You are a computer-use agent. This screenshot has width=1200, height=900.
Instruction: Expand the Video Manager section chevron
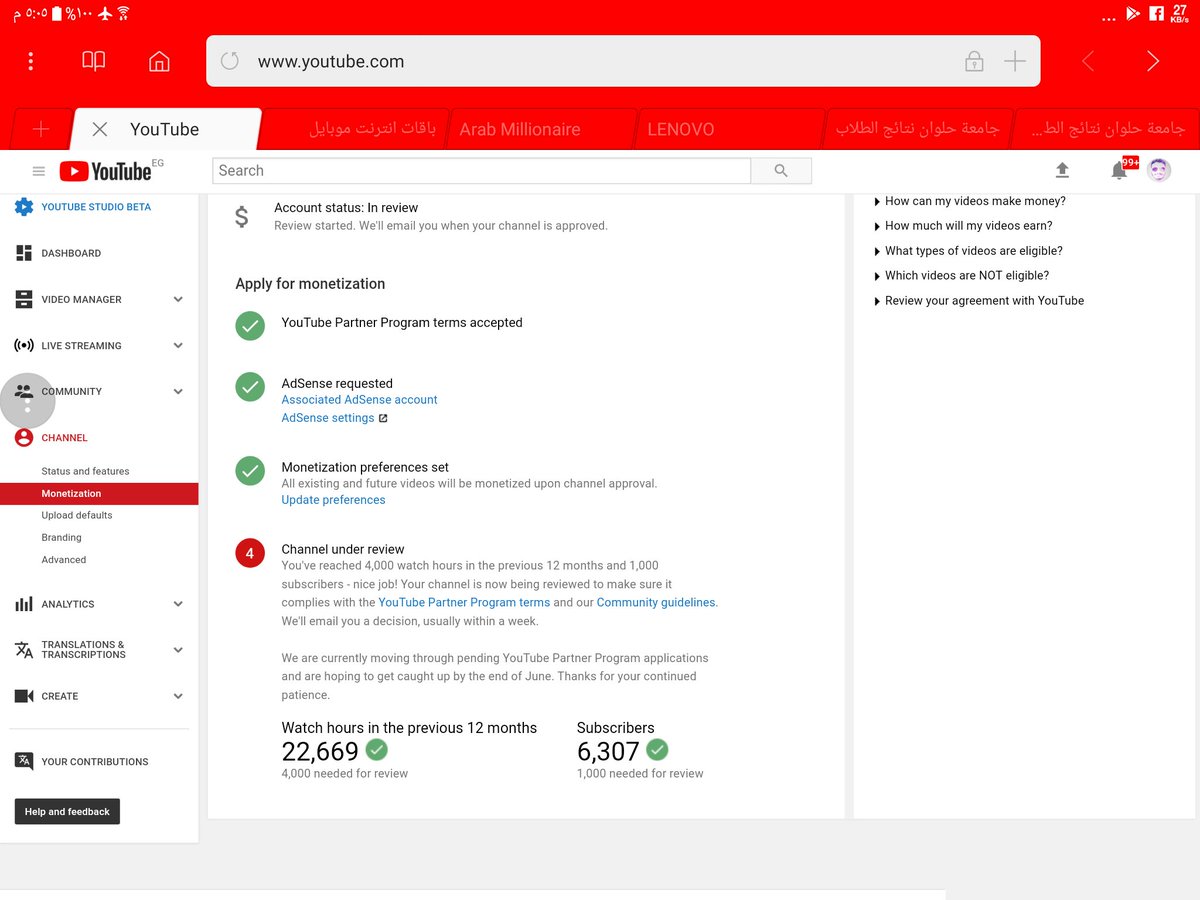(178, 299)
